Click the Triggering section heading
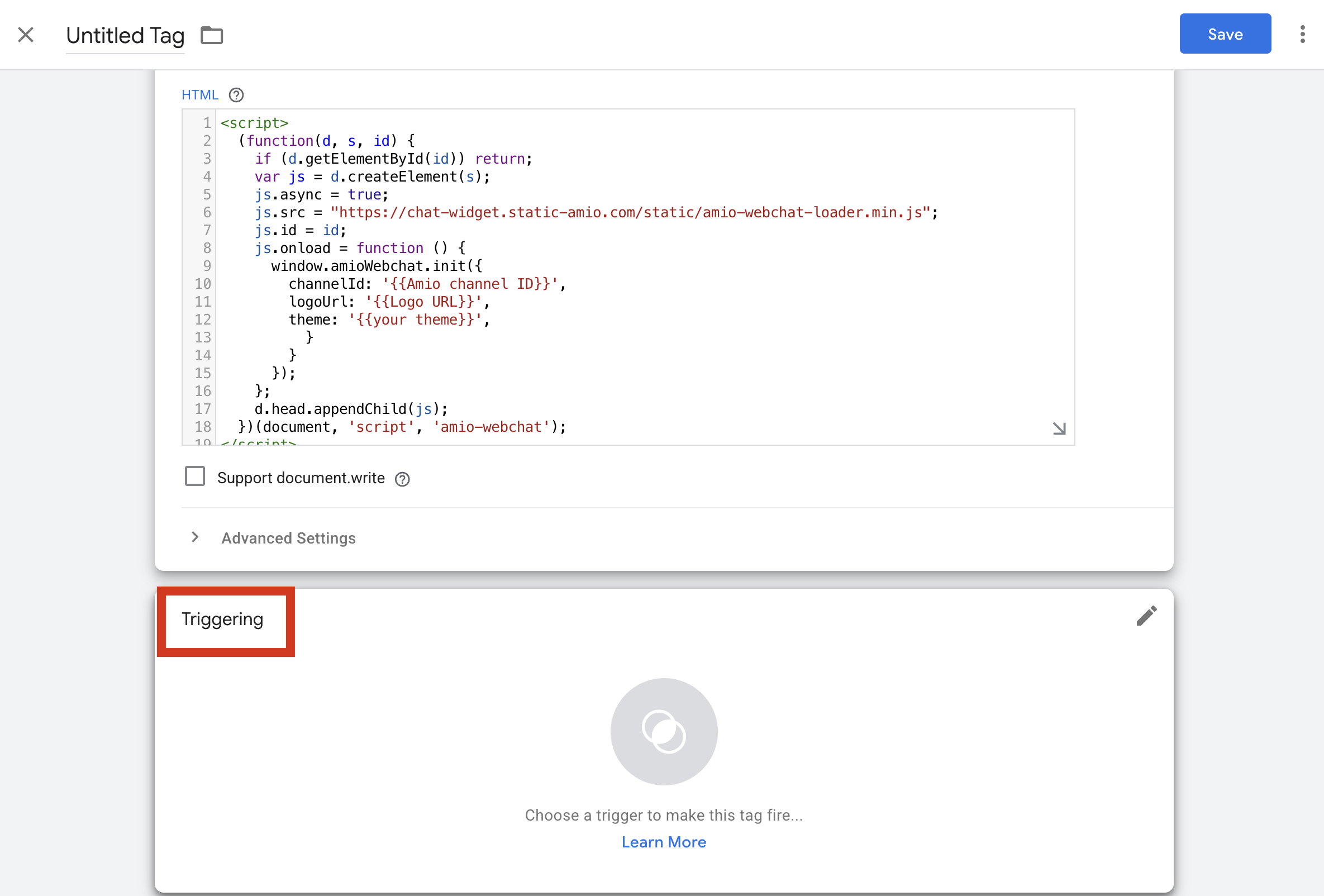Image resolution: width=1324 pixels, height=896 pixels. (x=222, y=619)
